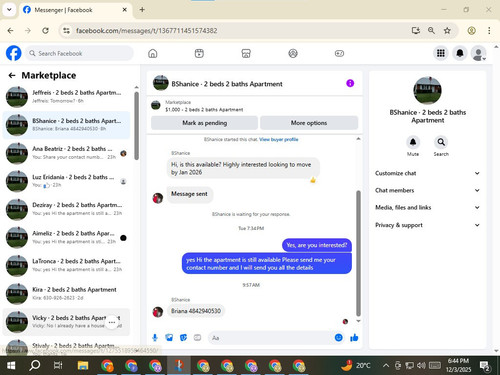Open the GIF picker icon
500x375 pixels.
click(x=197, y=338)
